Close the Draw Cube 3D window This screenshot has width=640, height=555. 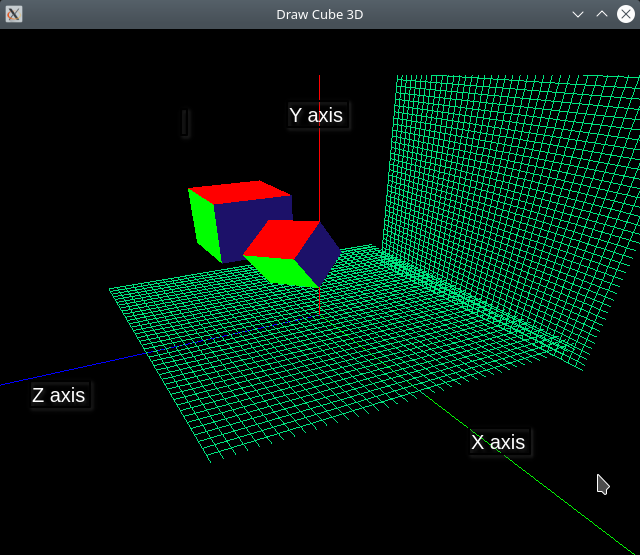(x=625, y=14)
